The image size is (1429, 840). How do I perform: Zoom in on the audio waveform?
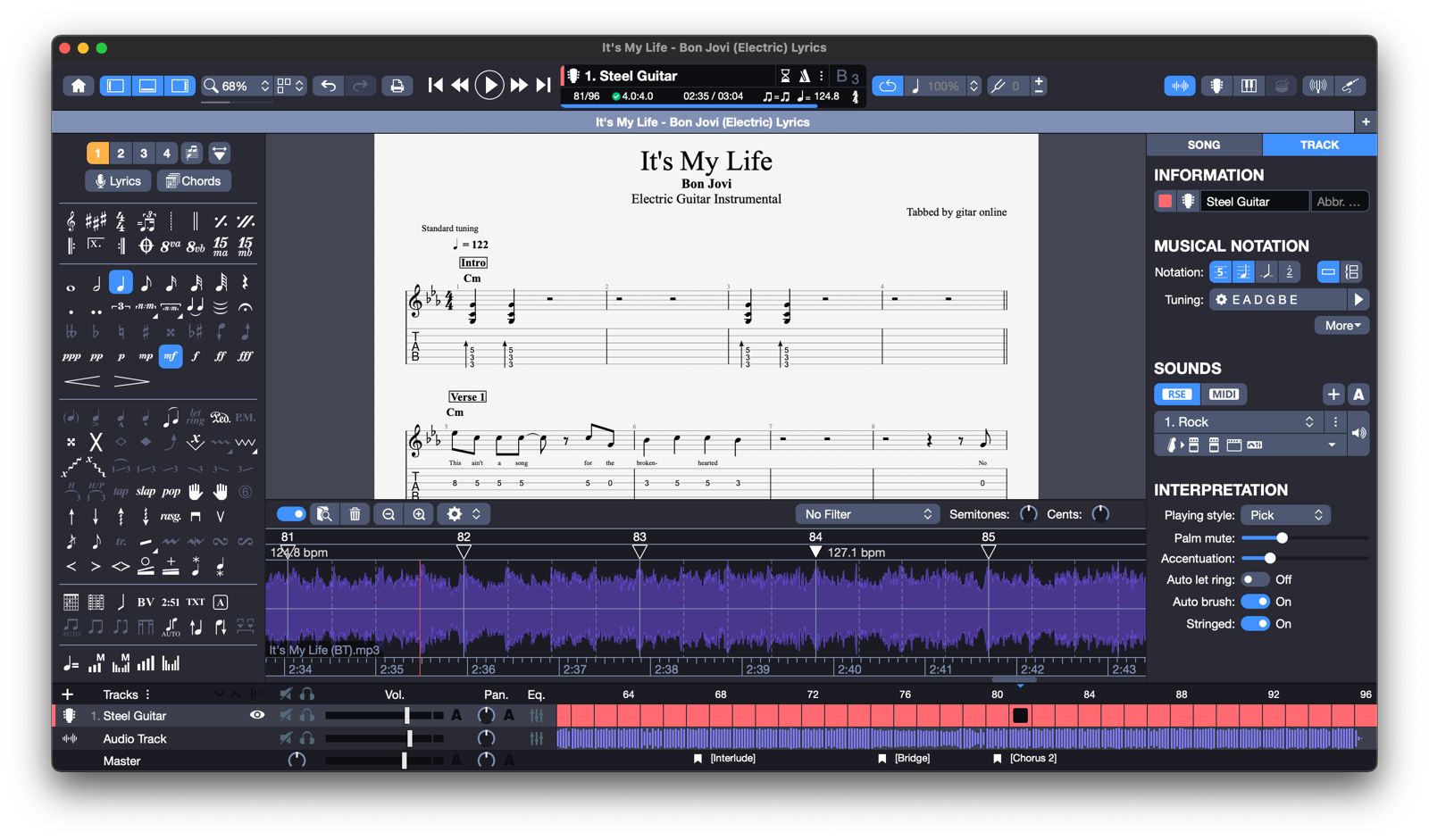tap(419, 514)
